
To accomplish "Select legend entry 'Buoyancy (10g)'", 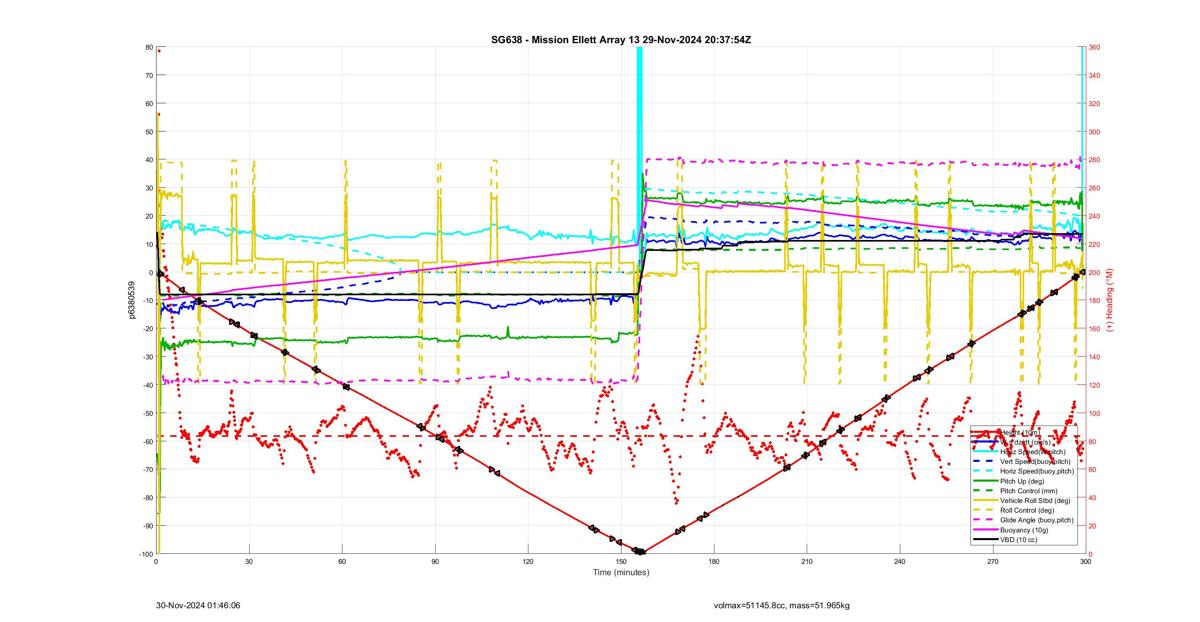I will click(1024, 530).
